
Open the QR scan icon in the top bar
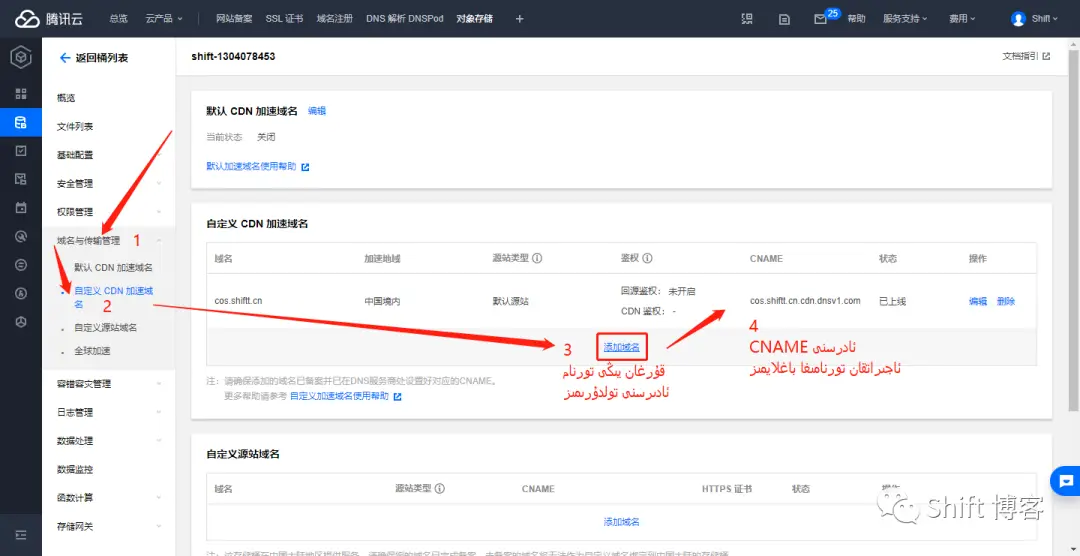747,19
